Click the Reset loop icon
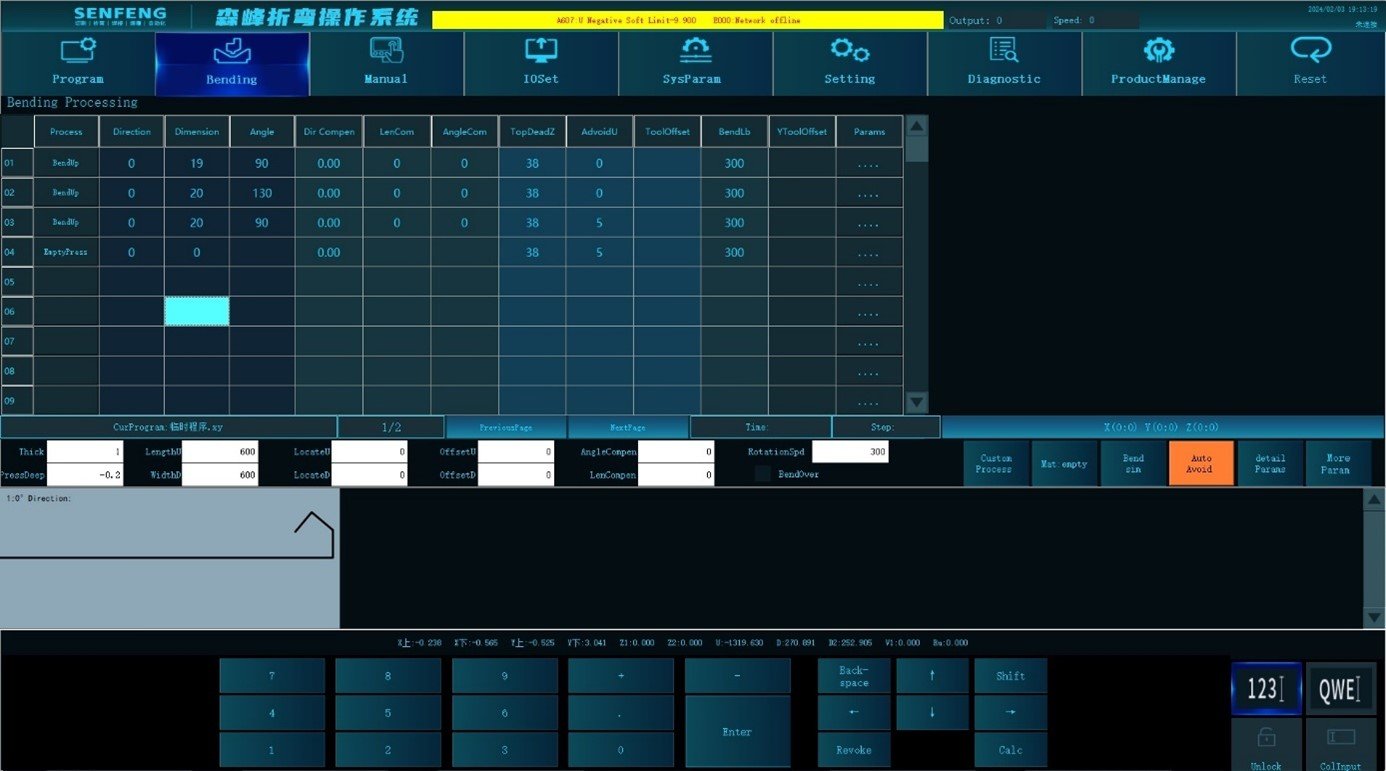 click(x=1310, y=49)
